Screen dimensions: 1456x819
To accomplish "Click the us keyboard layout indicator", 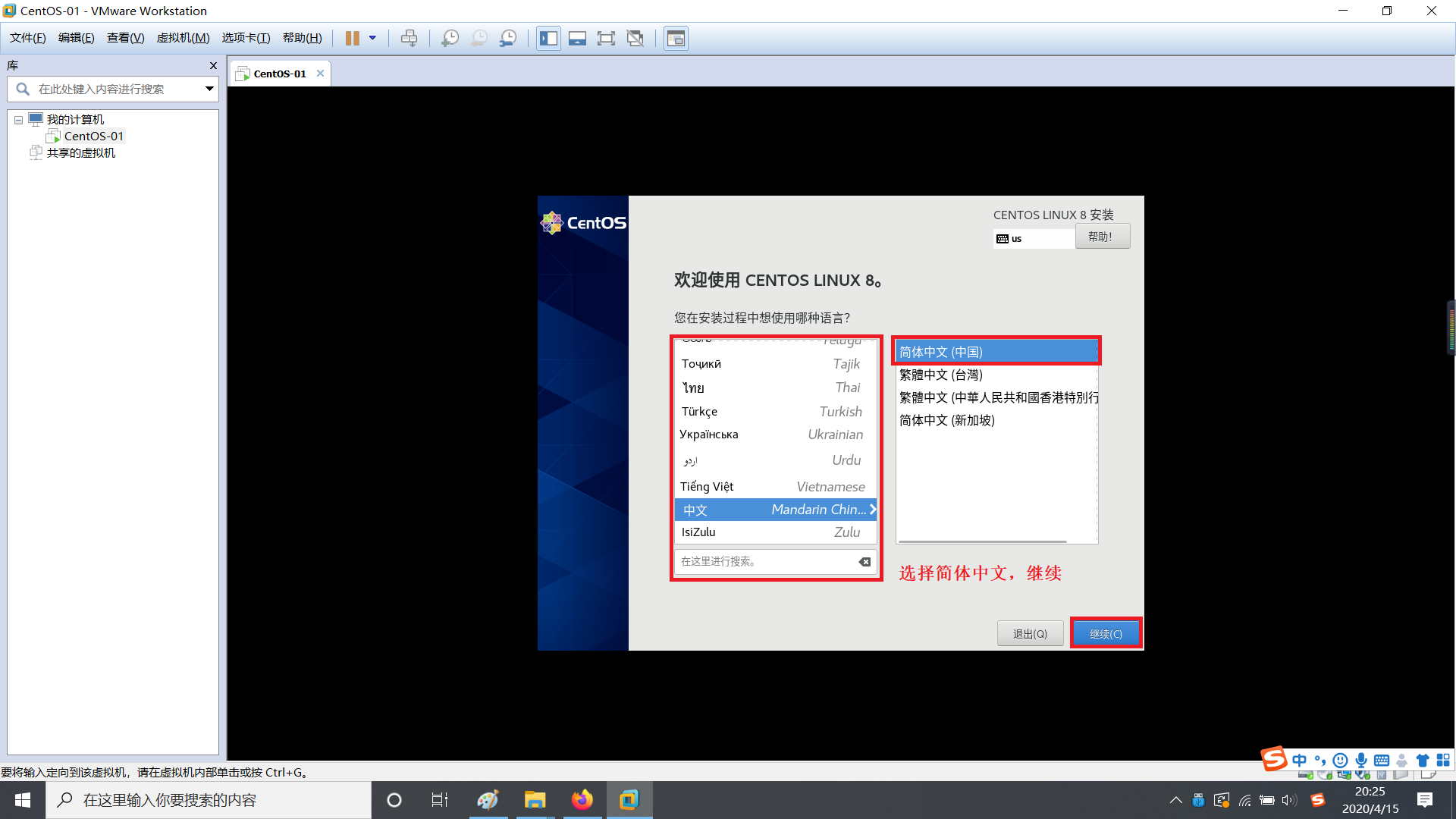I will [x=1033, y=239].
